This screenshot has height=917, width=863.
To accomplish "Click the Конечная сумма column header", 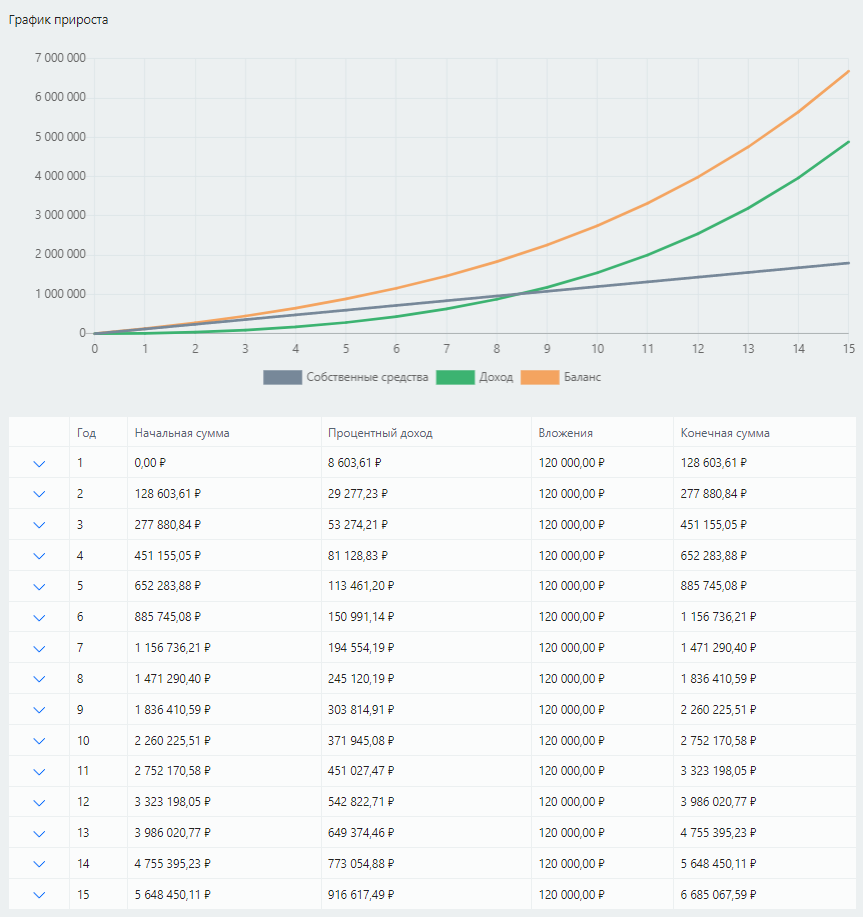I will pyautogui.click(x=725, y=433).
